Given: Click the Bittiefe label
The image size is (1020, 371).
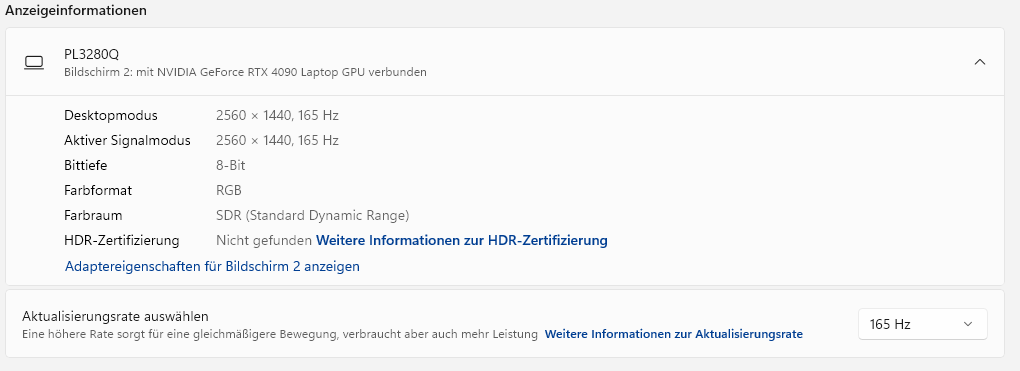Looking at the screenshot, I should pyautogui.click(x=85, y=165).
